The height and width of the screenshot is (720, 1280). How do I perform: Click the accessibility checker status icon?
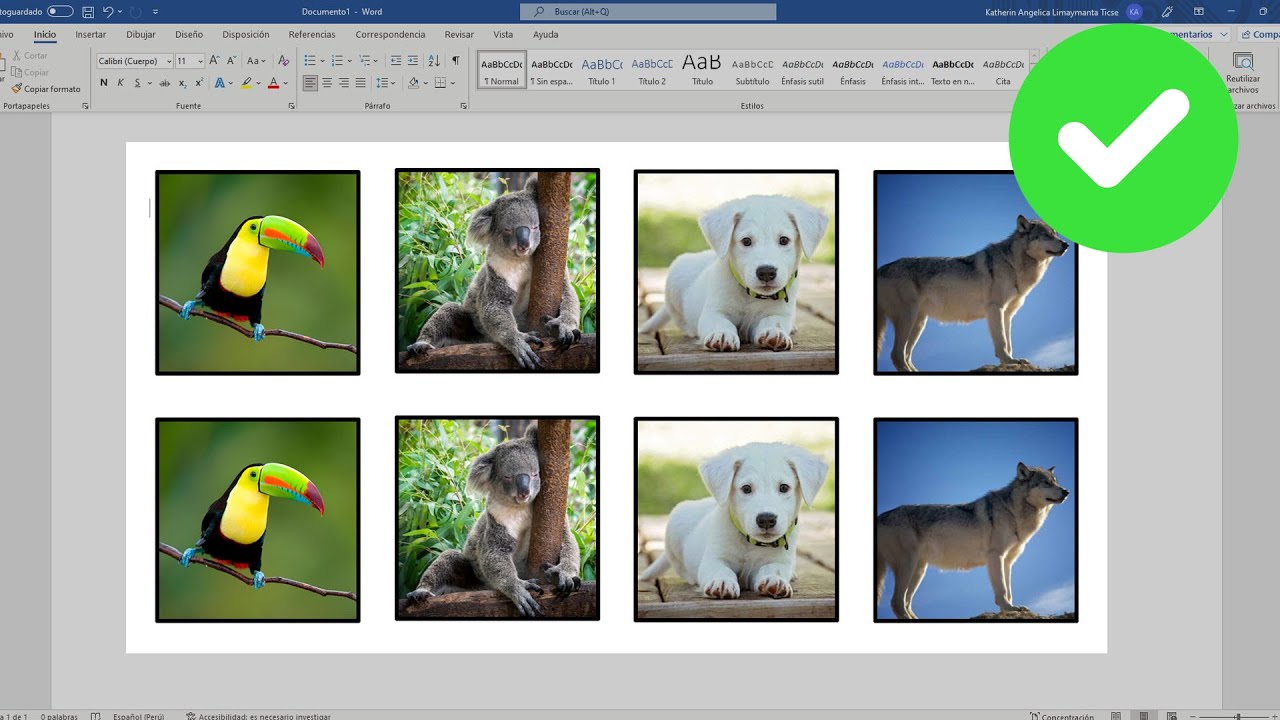[x=190, y=716]
